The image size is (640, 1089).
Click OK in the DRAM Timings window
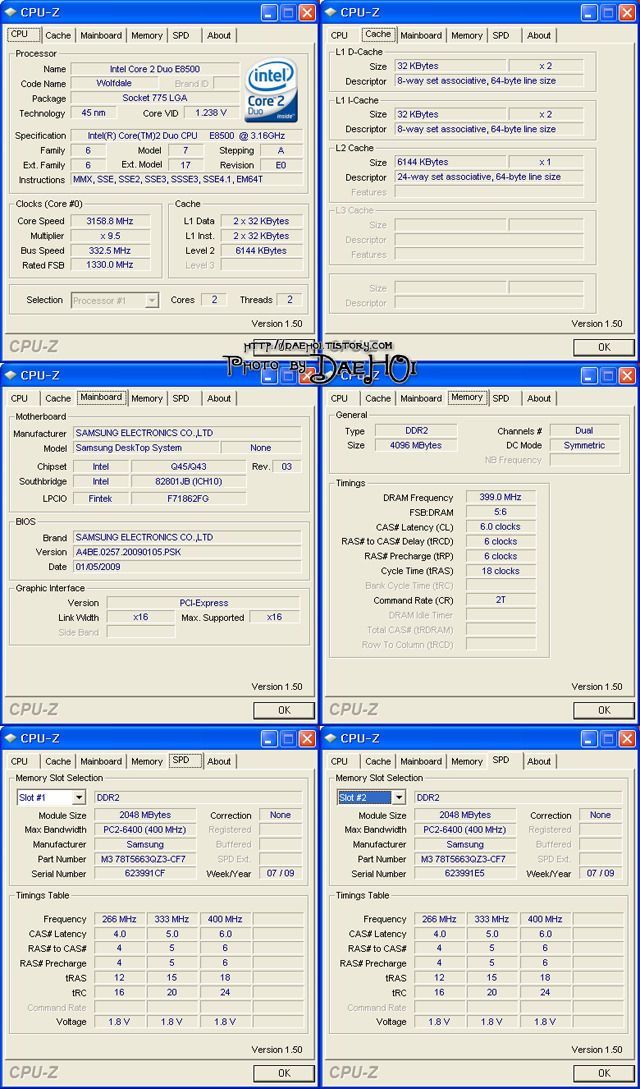pyautogui.click(x=604, y=710)
